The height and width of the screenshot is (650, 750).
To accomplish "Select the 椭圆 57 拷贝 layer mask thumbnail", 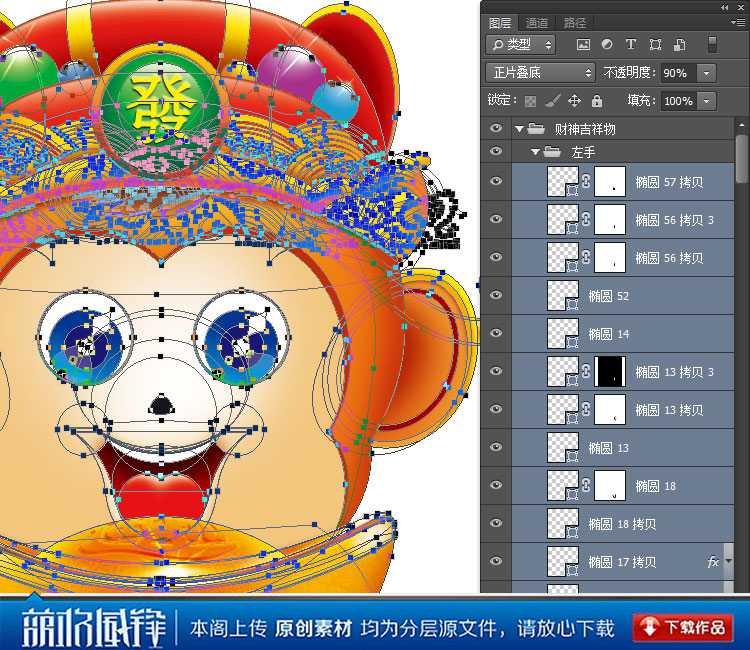I will pos(610,181).
